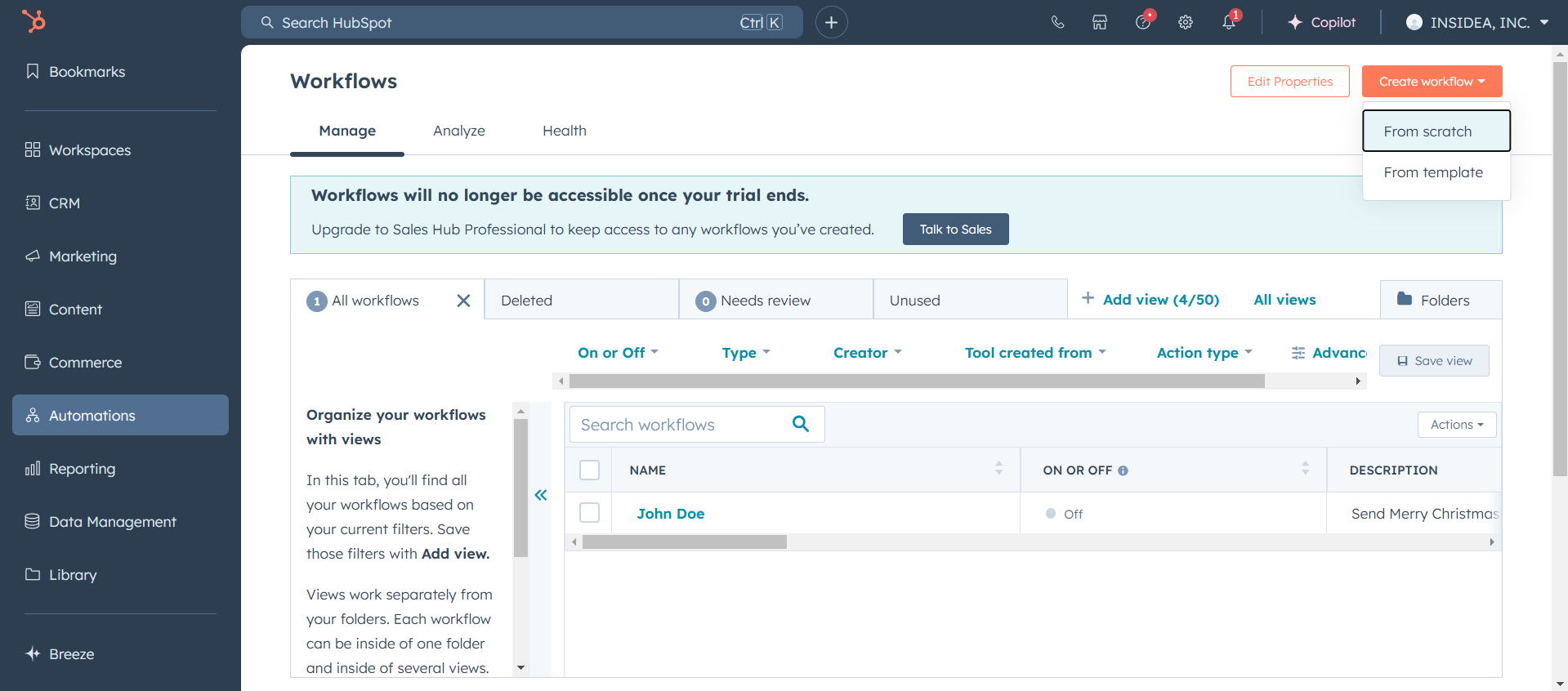Select the Needs review view tab
Viewport: 1568px width, 691px height.
click(775, 300)
